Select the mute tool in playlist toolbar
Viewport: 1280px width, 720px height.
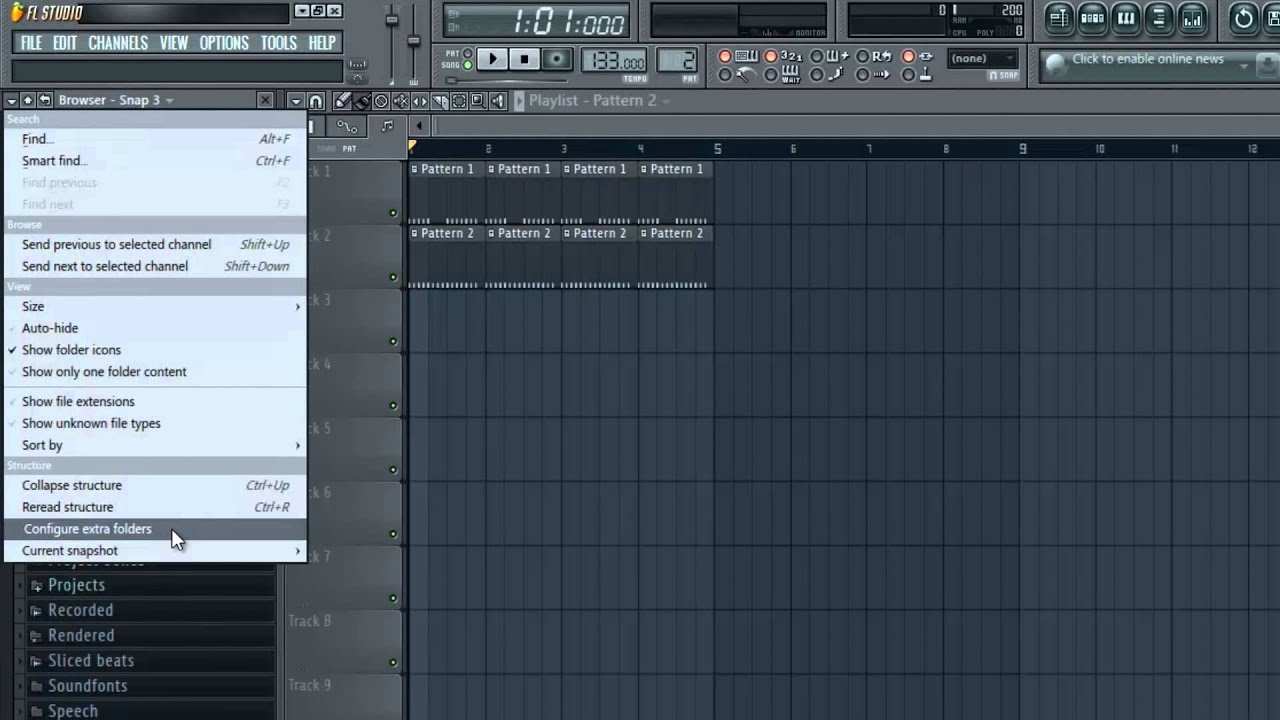coord(401,101)
